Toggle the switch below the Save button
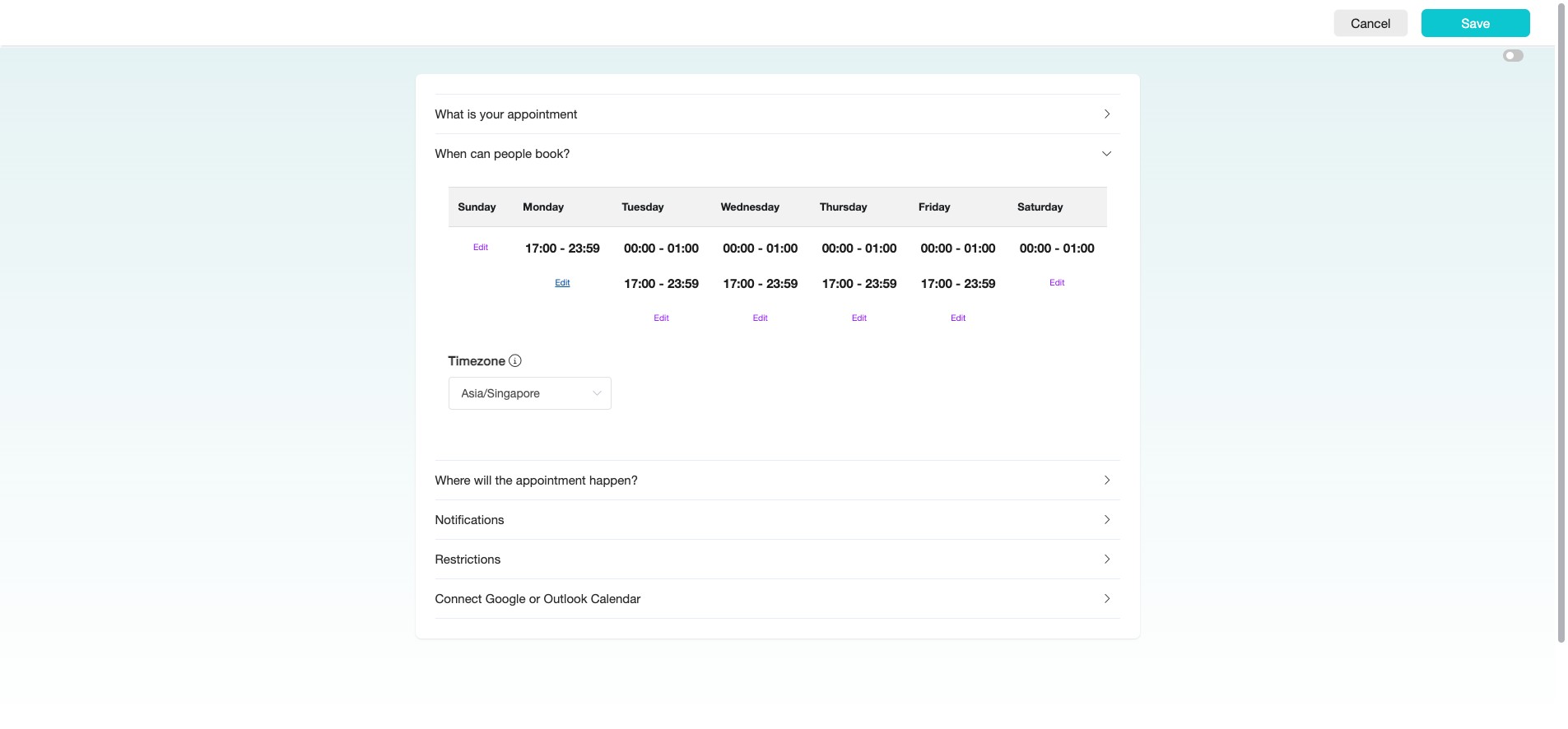 click(x=1513, y=56)
